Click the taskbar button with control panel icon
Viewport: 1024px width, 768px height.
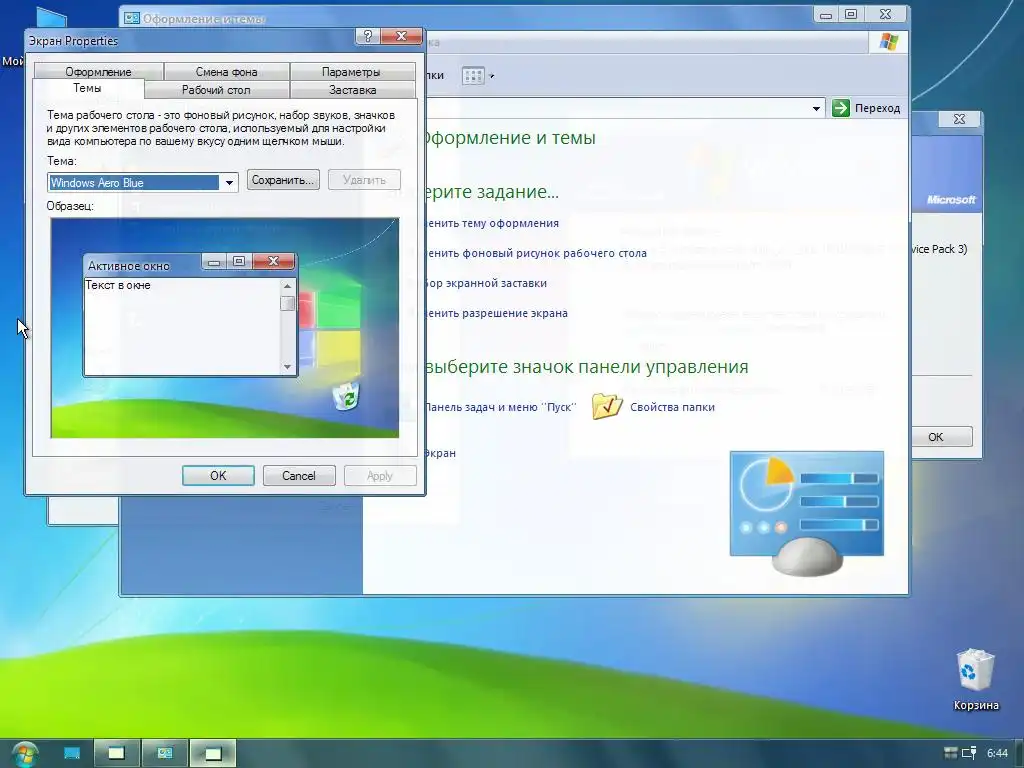(165, 754)
